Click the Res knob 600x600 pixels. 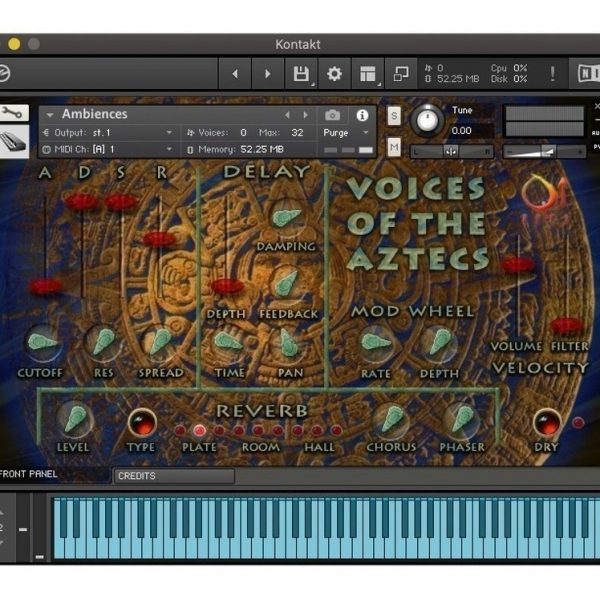click(x=103, y=341)
